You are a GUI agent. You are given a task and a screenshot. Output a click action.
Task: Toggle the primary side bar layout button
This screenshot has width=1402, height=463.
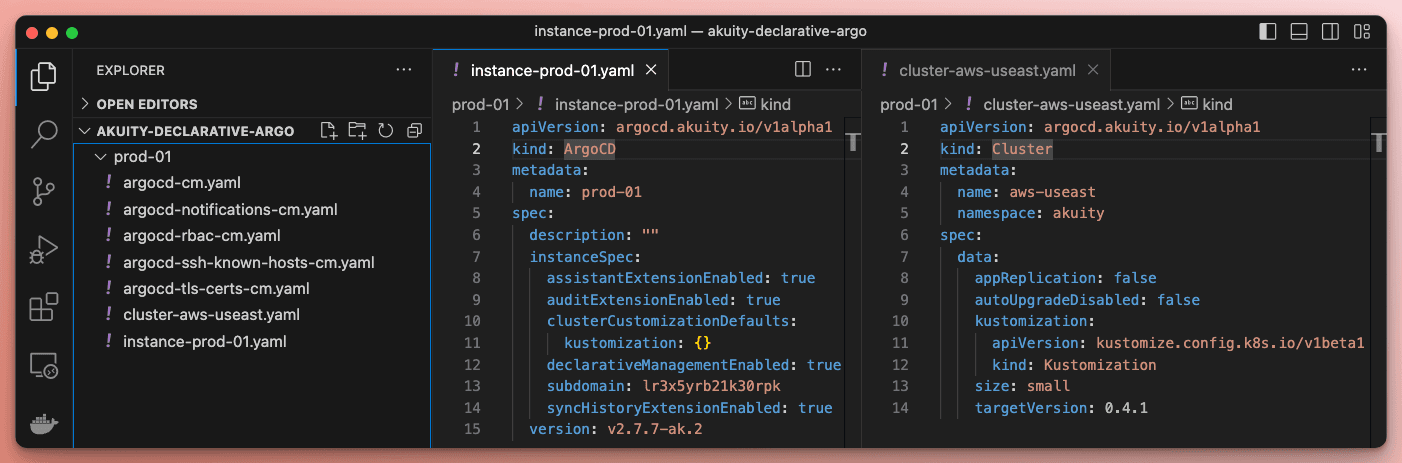1269,31
